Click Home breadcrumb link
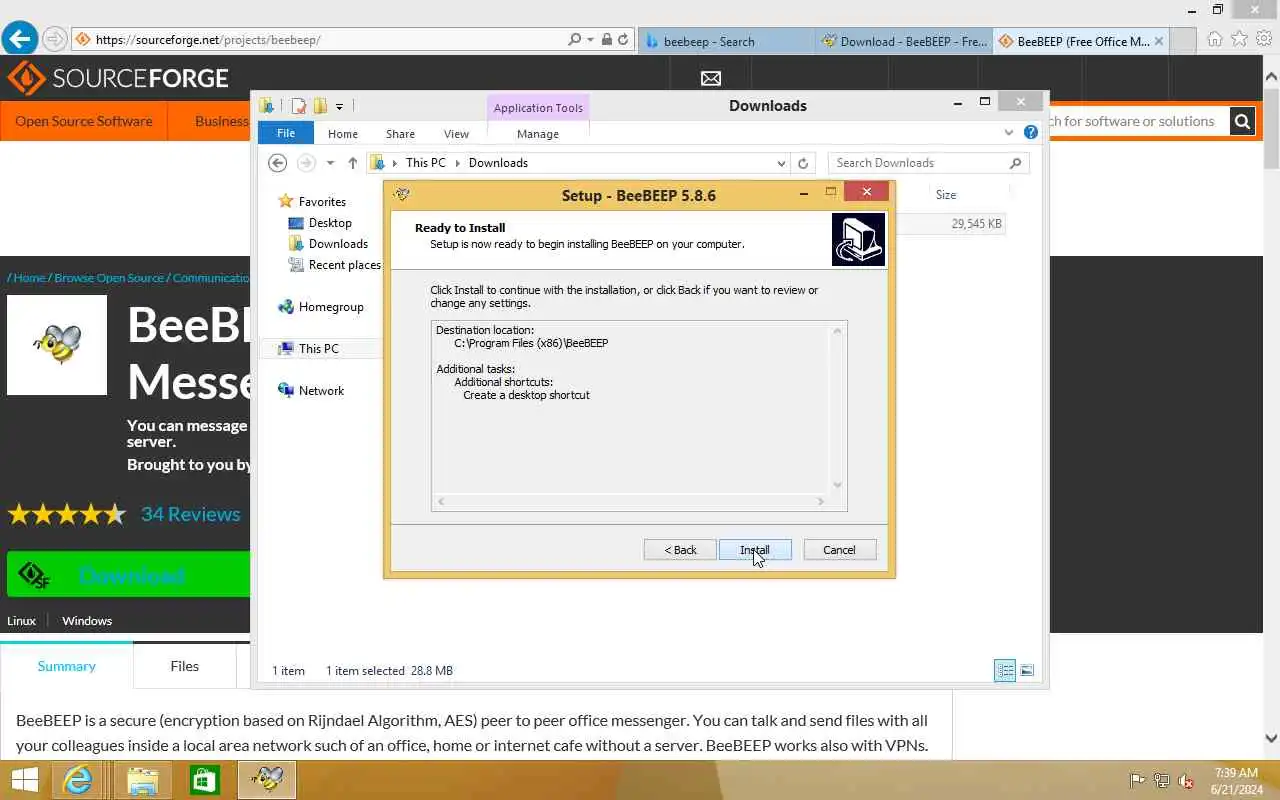The height and width of the screenshot is (800, 1280). click(29, 278)
